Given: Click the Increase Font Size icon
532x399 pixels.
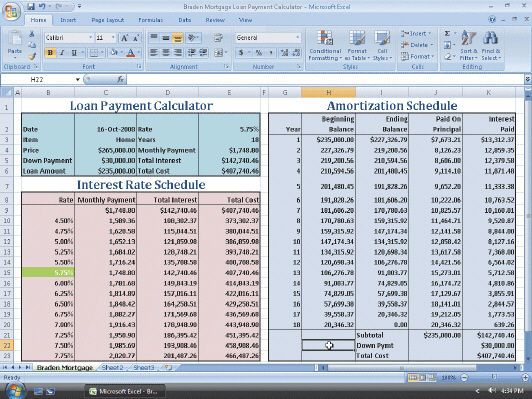Looking at the screenshot, I should 125,38.
